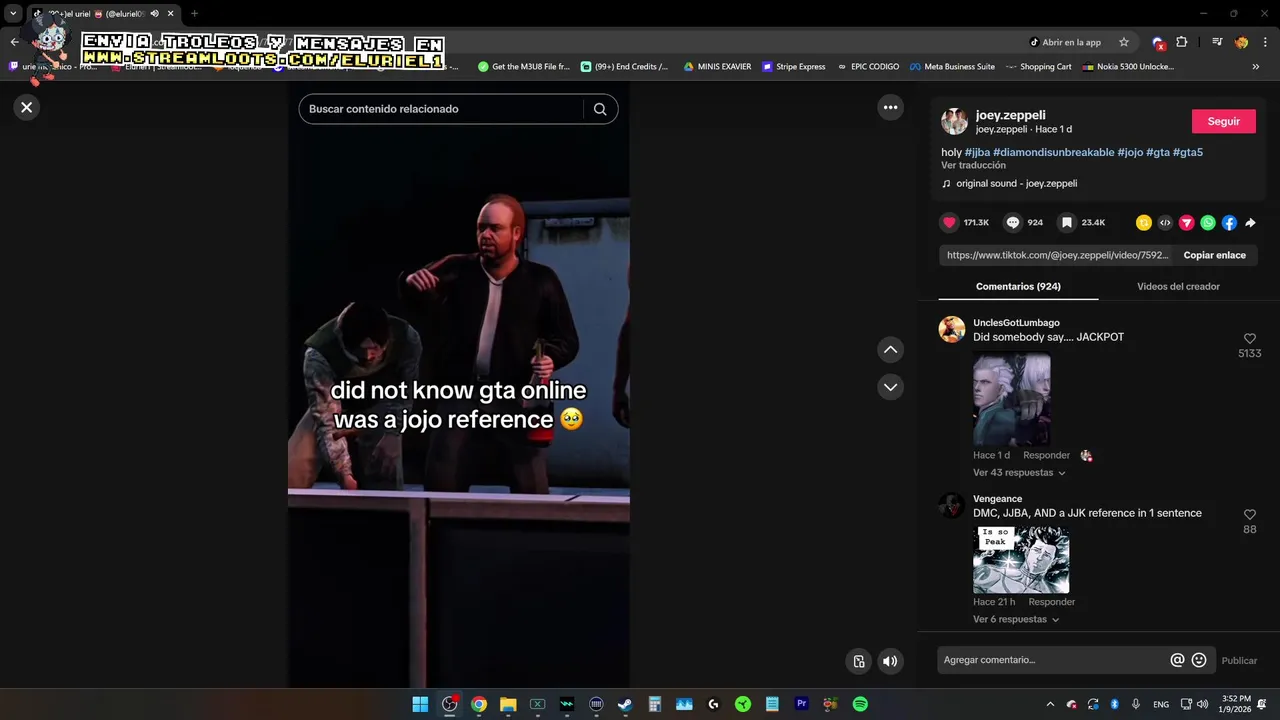This screenshot has width=1280, height=720.
Task: Open the MINIS EXAVIER bookmark
Action: click(717, 67)
